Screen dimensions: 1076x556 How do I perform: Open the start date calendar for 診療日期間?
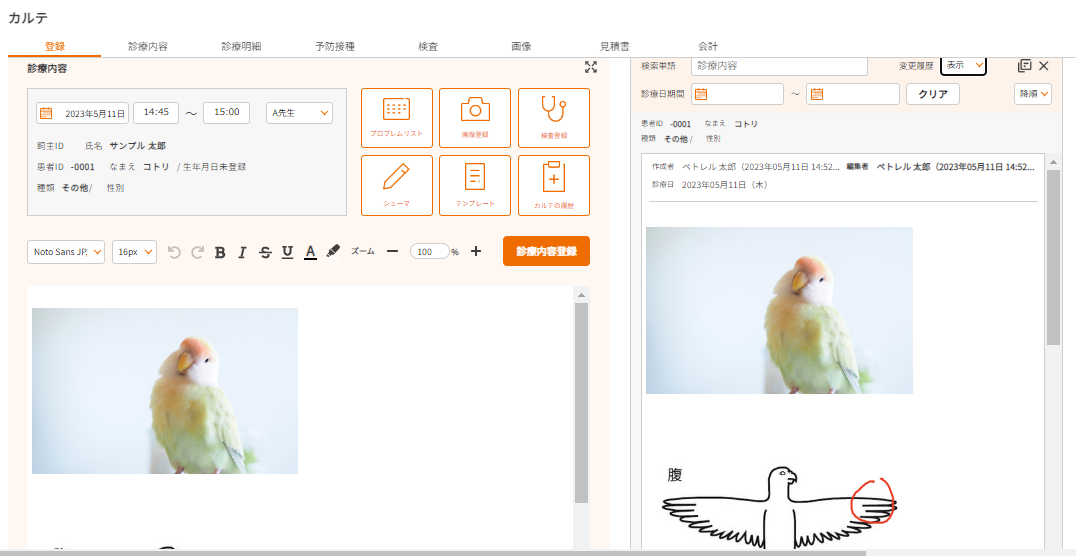pyautogui.click(x=701, y=94)
